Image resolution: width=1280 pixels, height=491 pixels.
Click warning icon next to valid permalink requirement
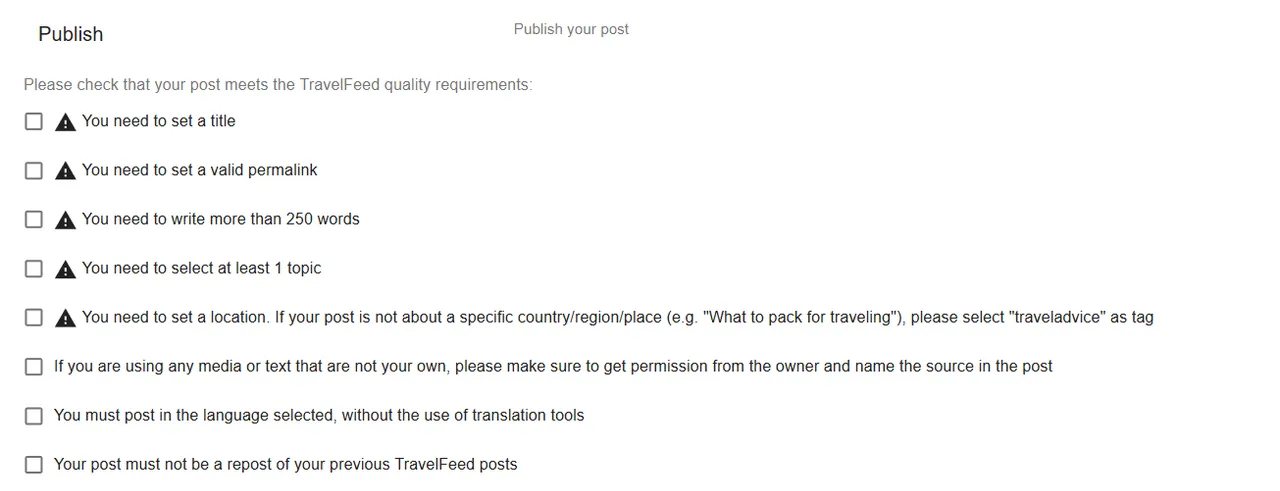(65, 171)
